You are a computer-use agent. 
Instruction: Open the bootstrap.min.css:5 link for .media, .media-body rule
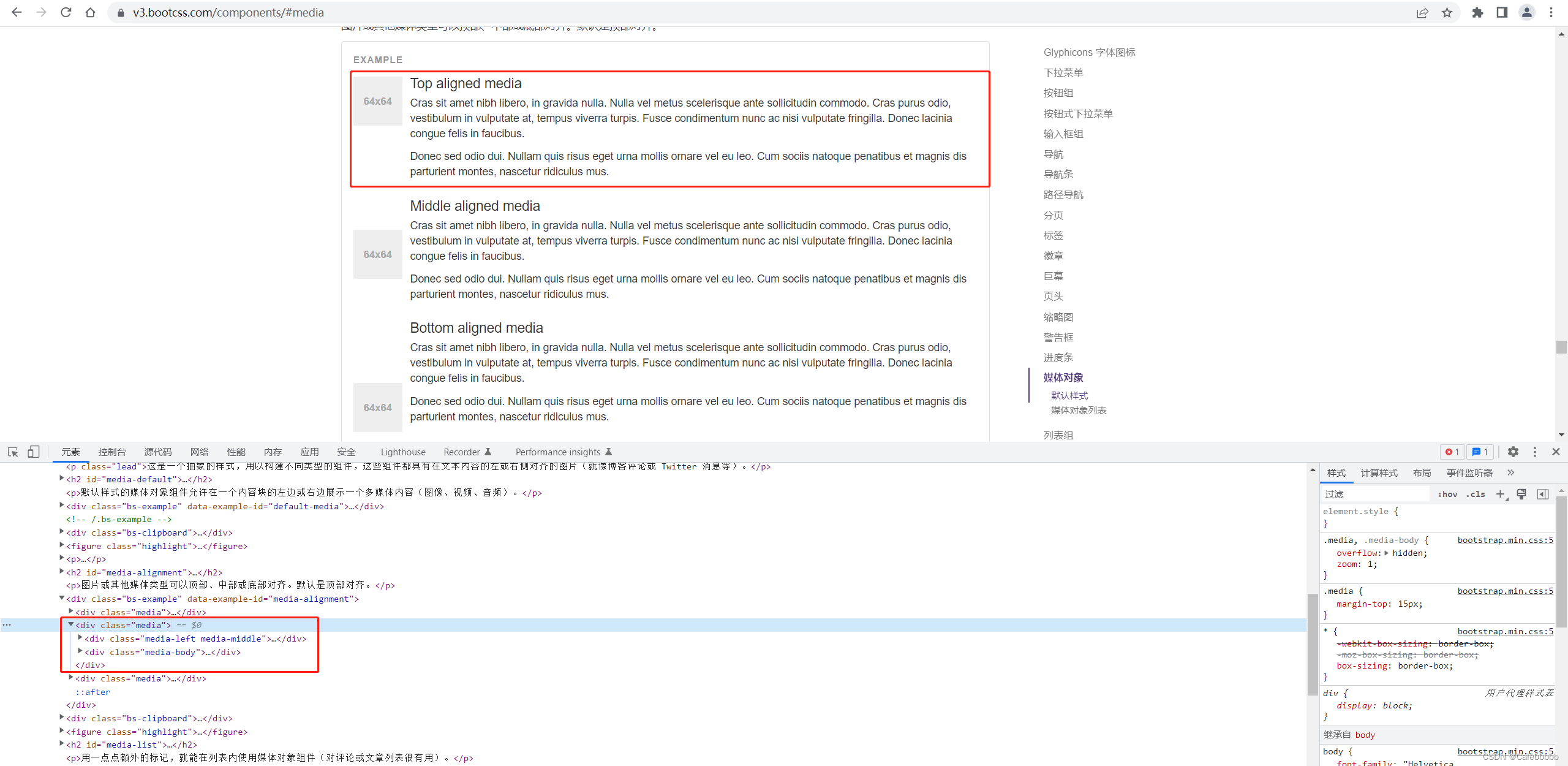[x=1505, y=540]
